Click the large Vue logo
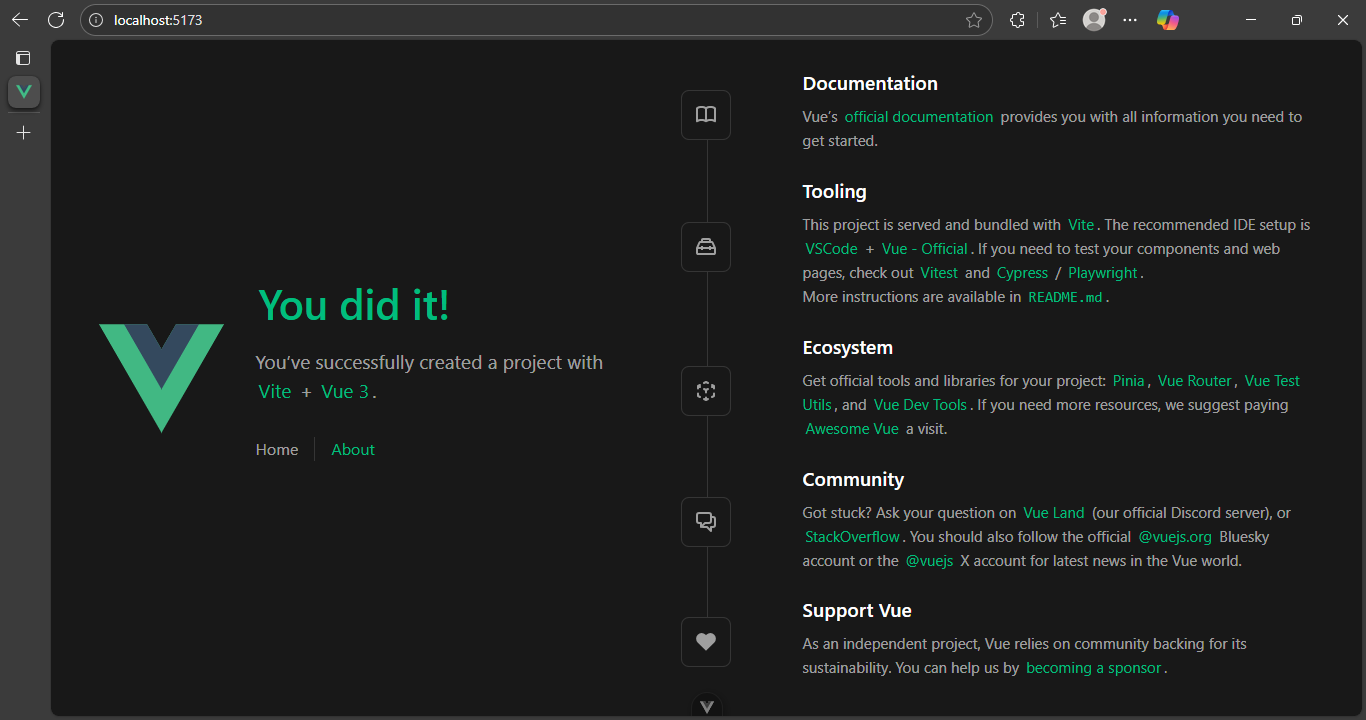 pos(160,377)
